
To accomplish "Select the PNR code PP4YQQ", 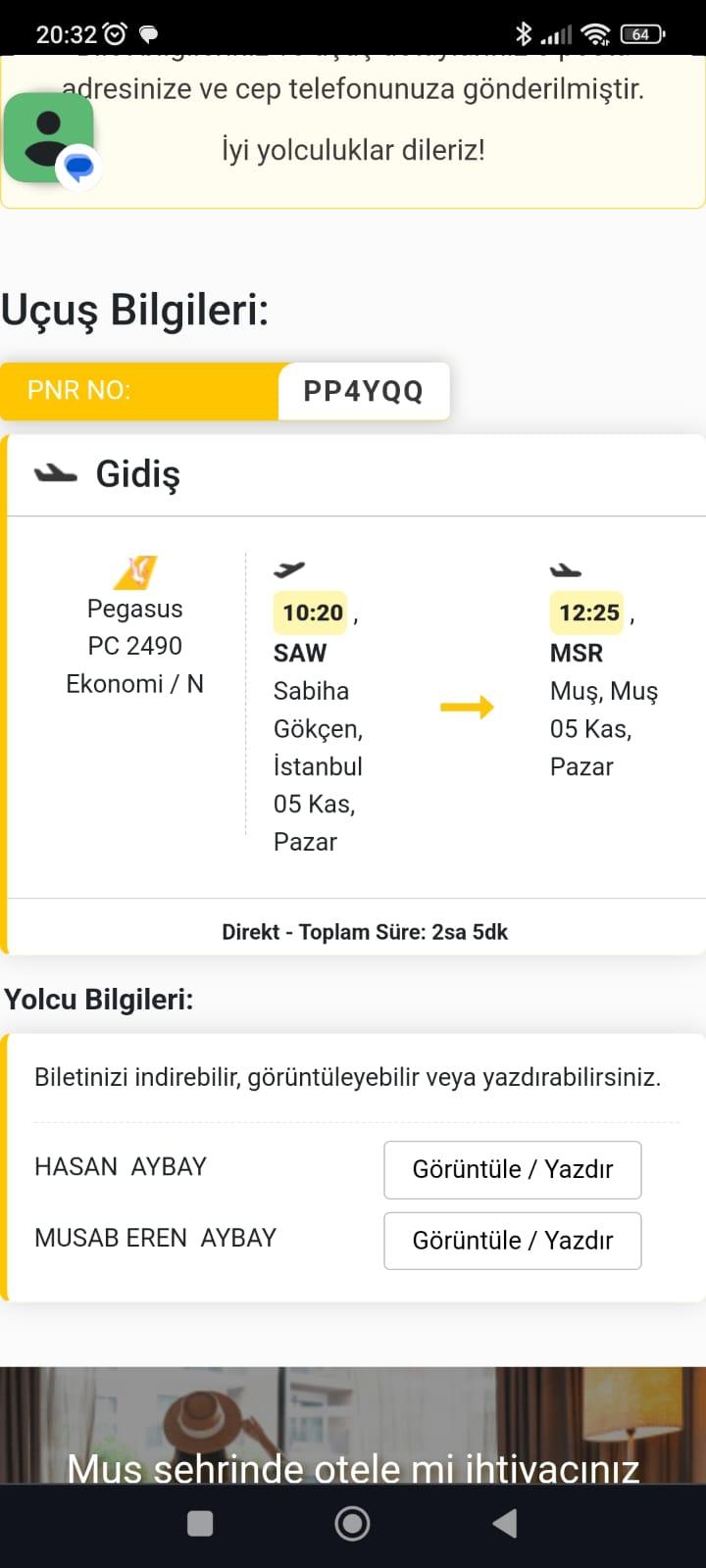I will pos(364,391).
